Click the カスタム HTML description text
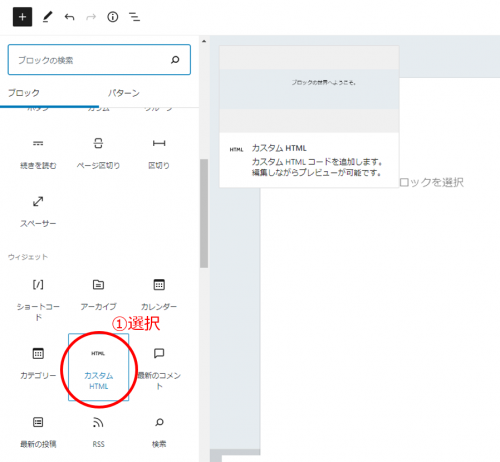This screenshot has height=462, width=500. click(x=317, y=167)
